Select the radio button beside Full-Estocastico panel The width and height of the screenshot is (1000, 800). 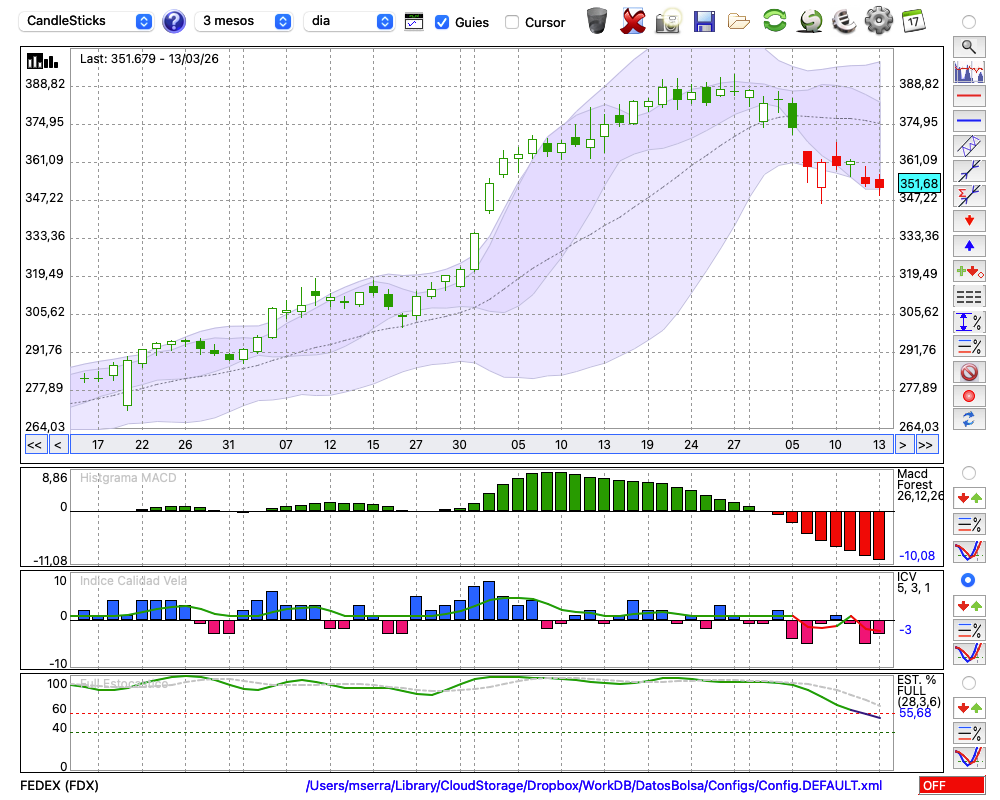point(967,683)
